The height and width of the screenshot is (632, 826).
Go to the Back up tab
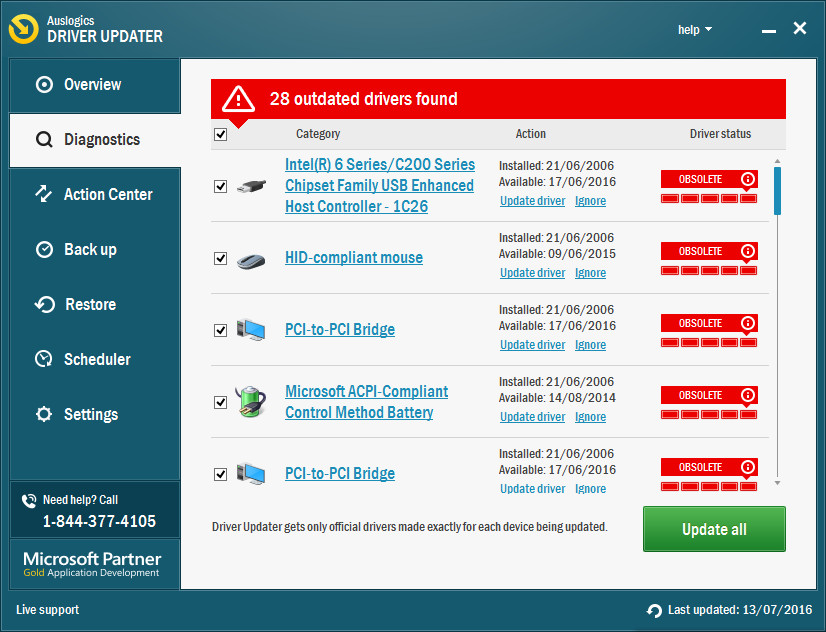95,250
